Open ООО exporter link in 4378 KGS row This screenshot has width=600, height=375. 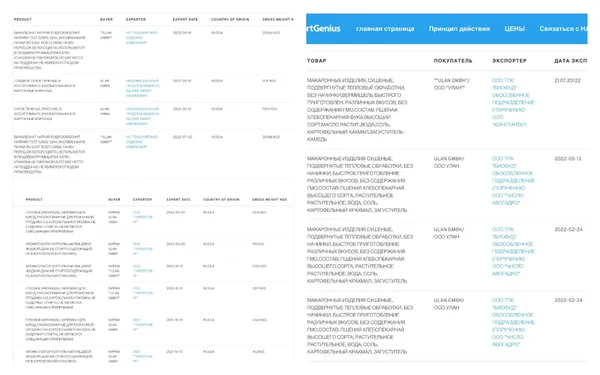coord(143,217)
